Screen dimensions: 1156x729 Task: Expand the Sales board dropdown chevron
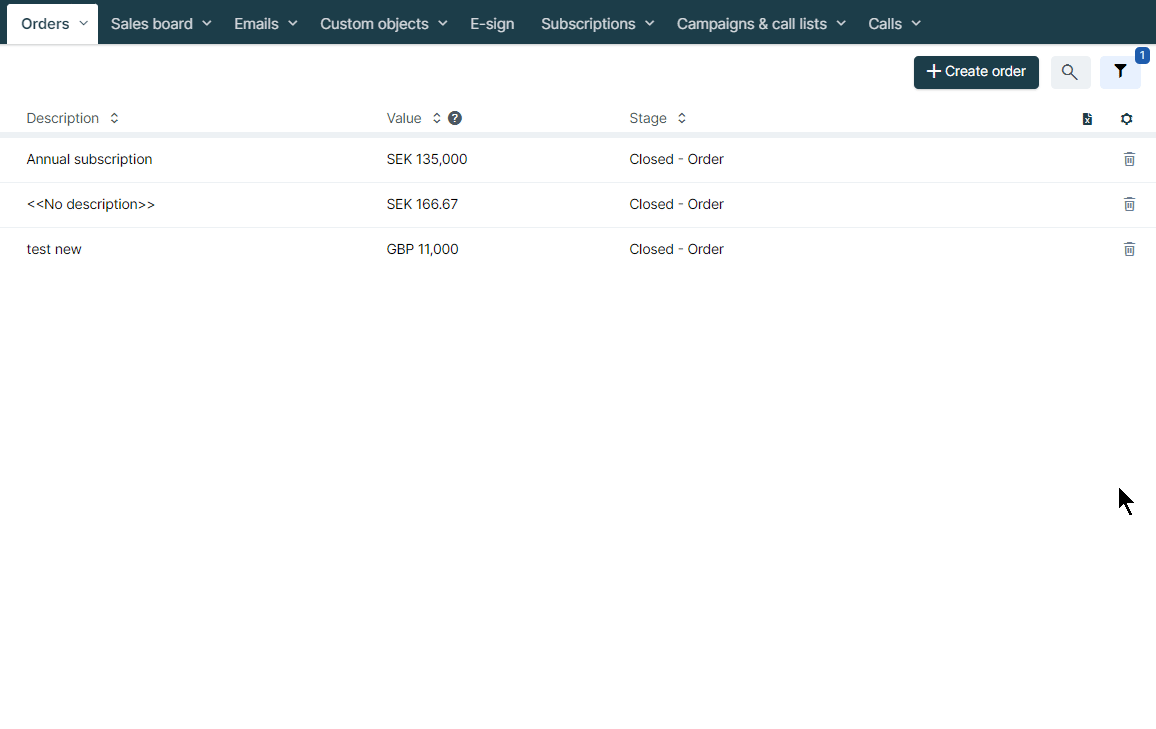click(207, 24)
